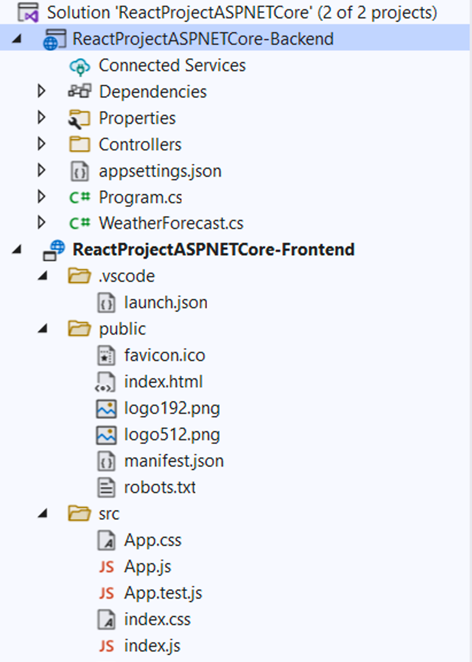This screenshot has width=472, height=662.
Task: Open index.css file name
Action: [157, 620]
